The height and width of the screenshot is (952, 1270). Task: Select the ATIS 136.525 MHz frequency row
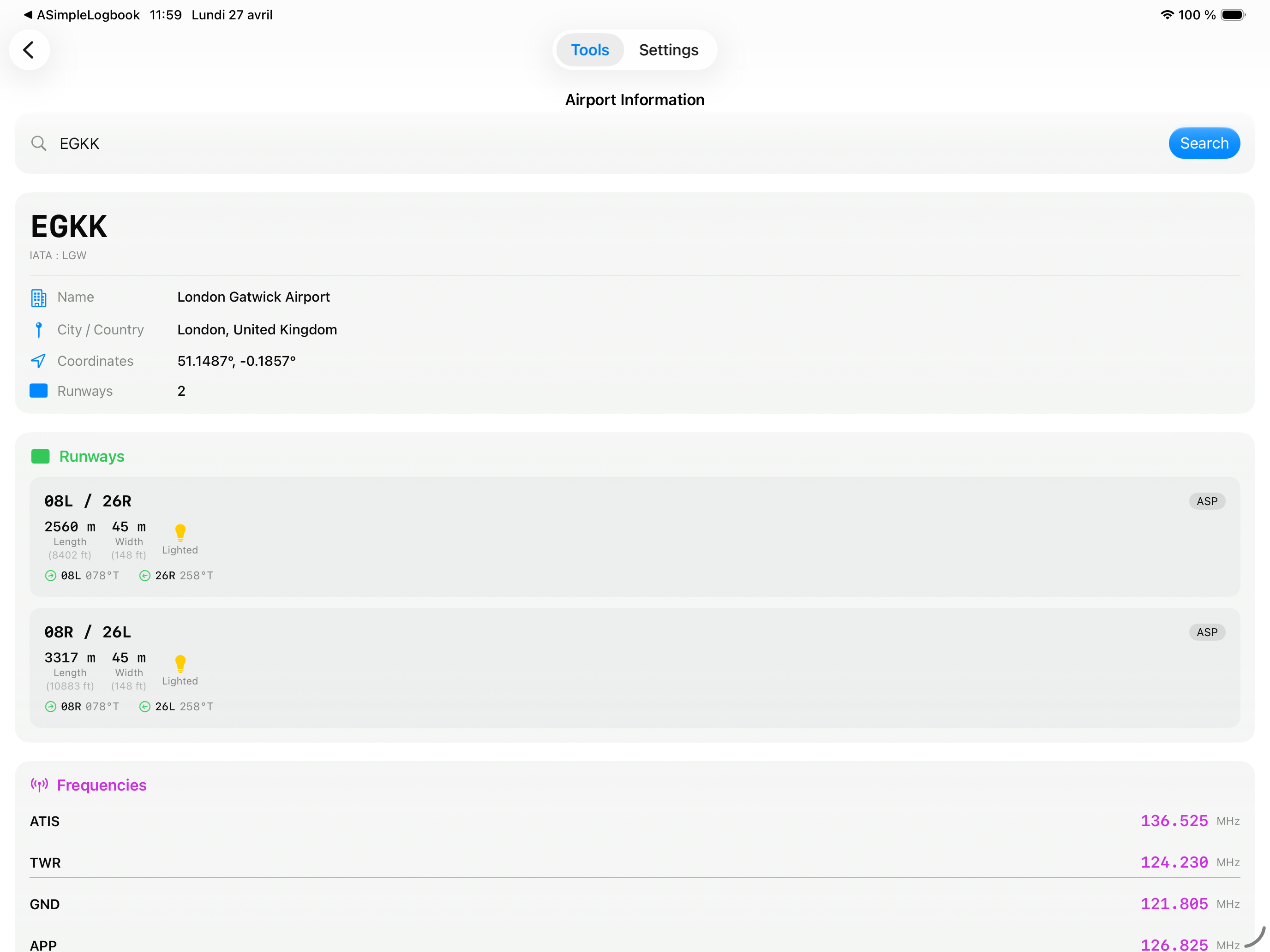(635, 821)
